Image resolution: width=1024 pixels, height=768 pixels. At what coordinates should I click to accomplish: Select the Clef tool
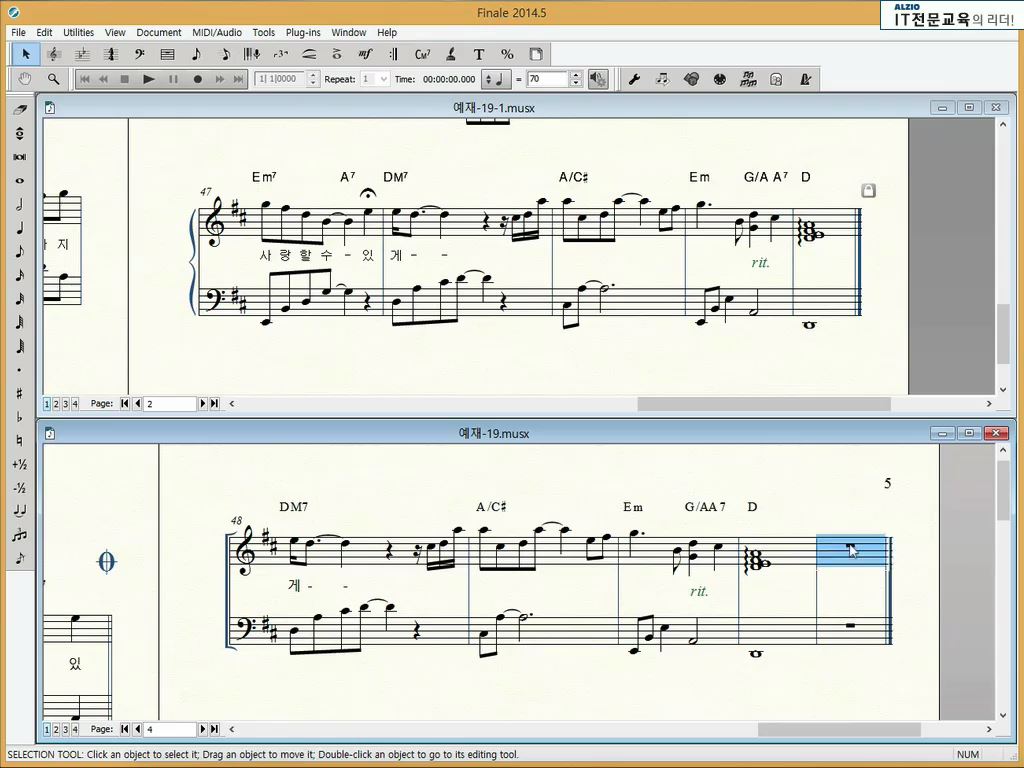139,54
